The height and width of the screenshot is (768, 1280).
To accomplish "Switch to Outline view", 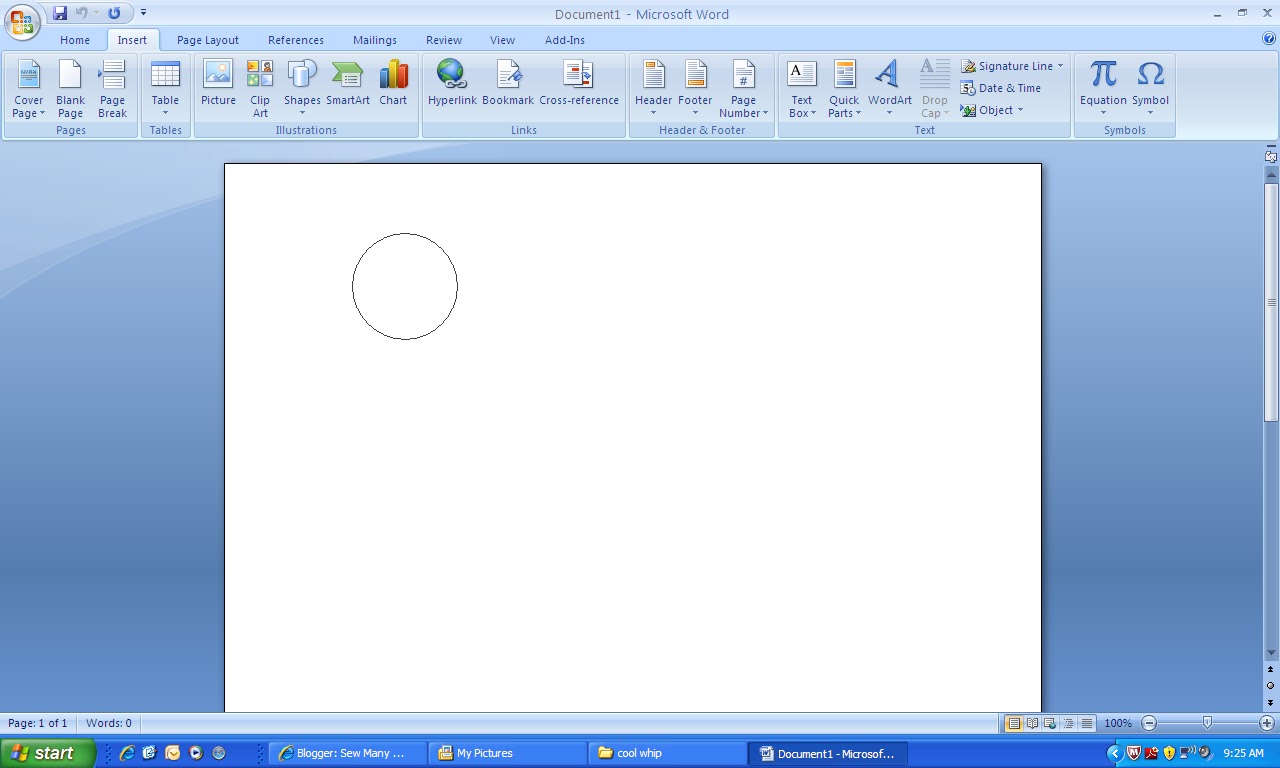I will tap(1068, 723).
